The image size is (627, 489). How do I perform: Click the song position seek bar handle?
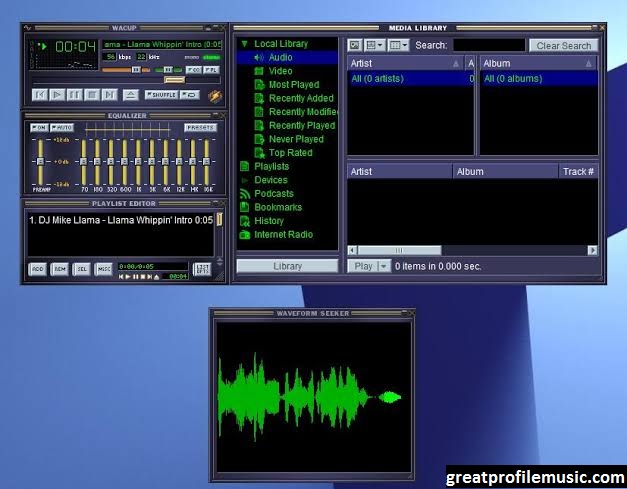click(175, 80)
